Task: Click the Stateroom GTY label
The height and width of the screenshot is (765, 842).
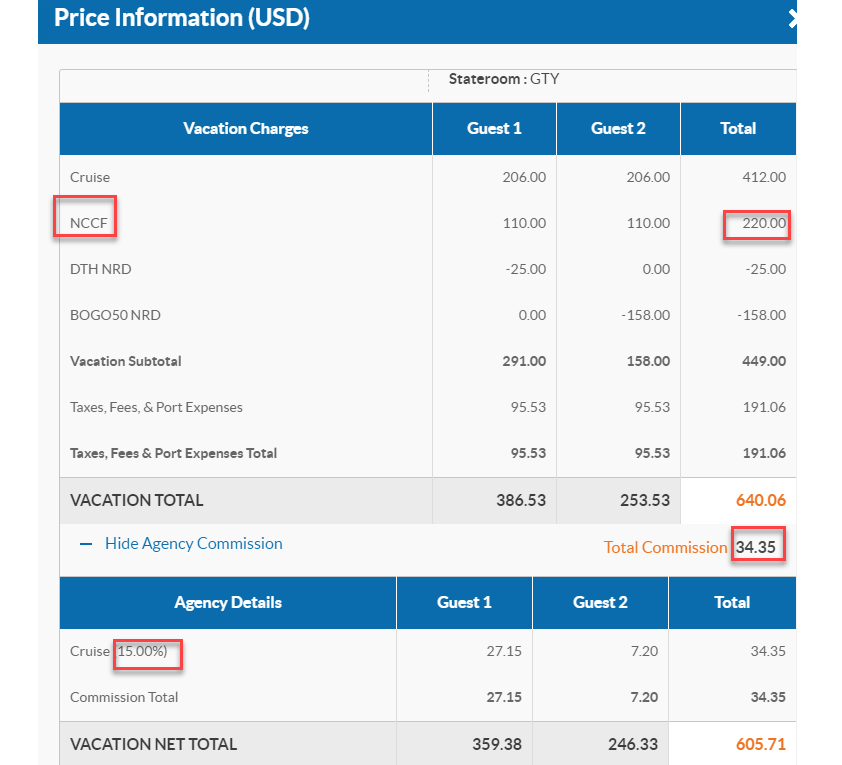Action: click(503, 79)
